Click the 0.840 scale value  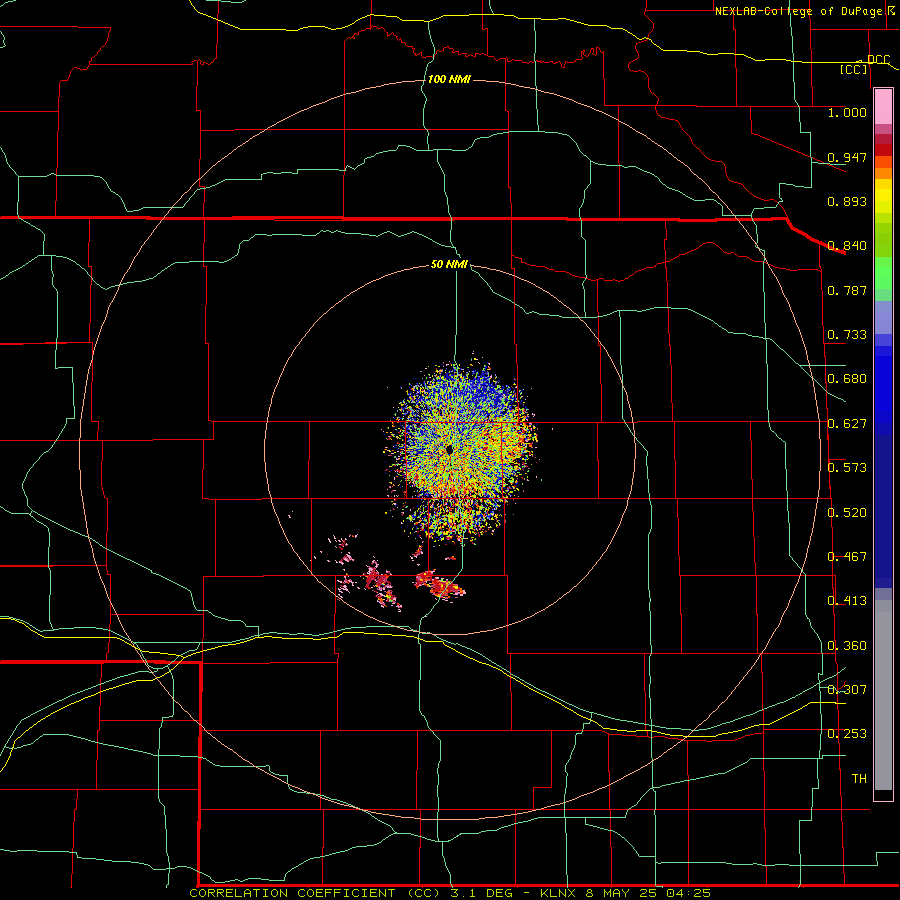point(847,246)
